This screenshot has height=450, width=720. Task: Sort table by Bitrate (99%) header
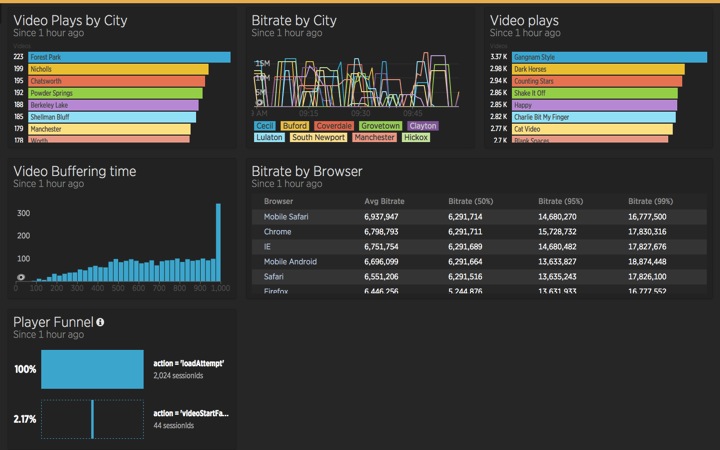click(x=651, y=201)
